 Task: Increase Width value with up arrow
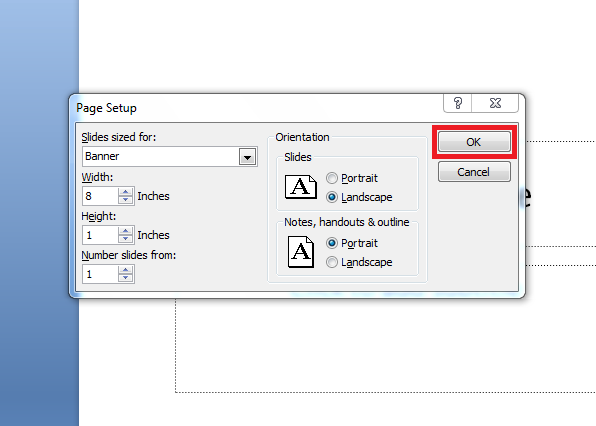pyautogui.click(x=125, y=192)
